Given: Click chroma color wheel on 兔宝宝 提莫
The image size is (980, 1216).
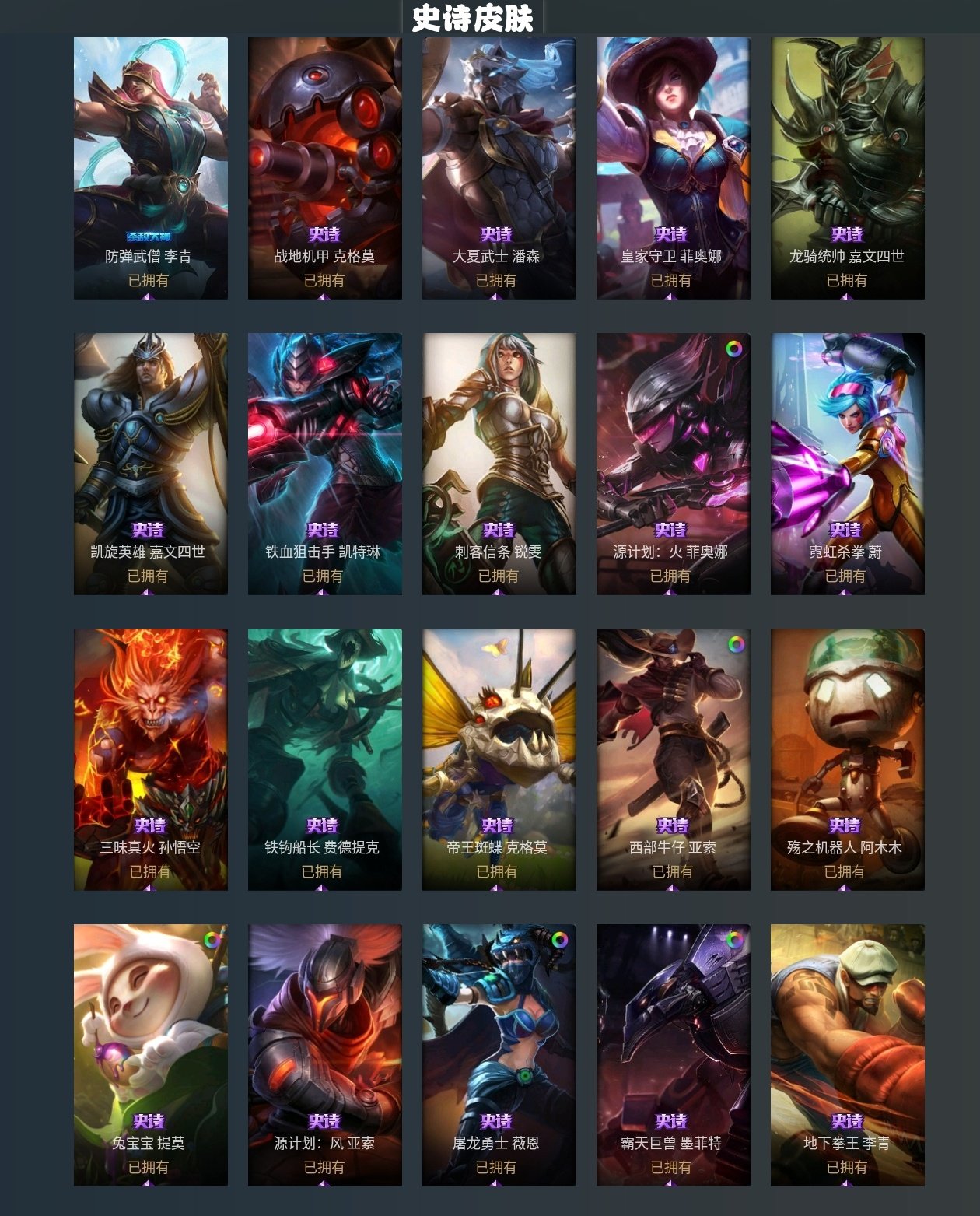Looking at the screenshot, I should 212,940.
